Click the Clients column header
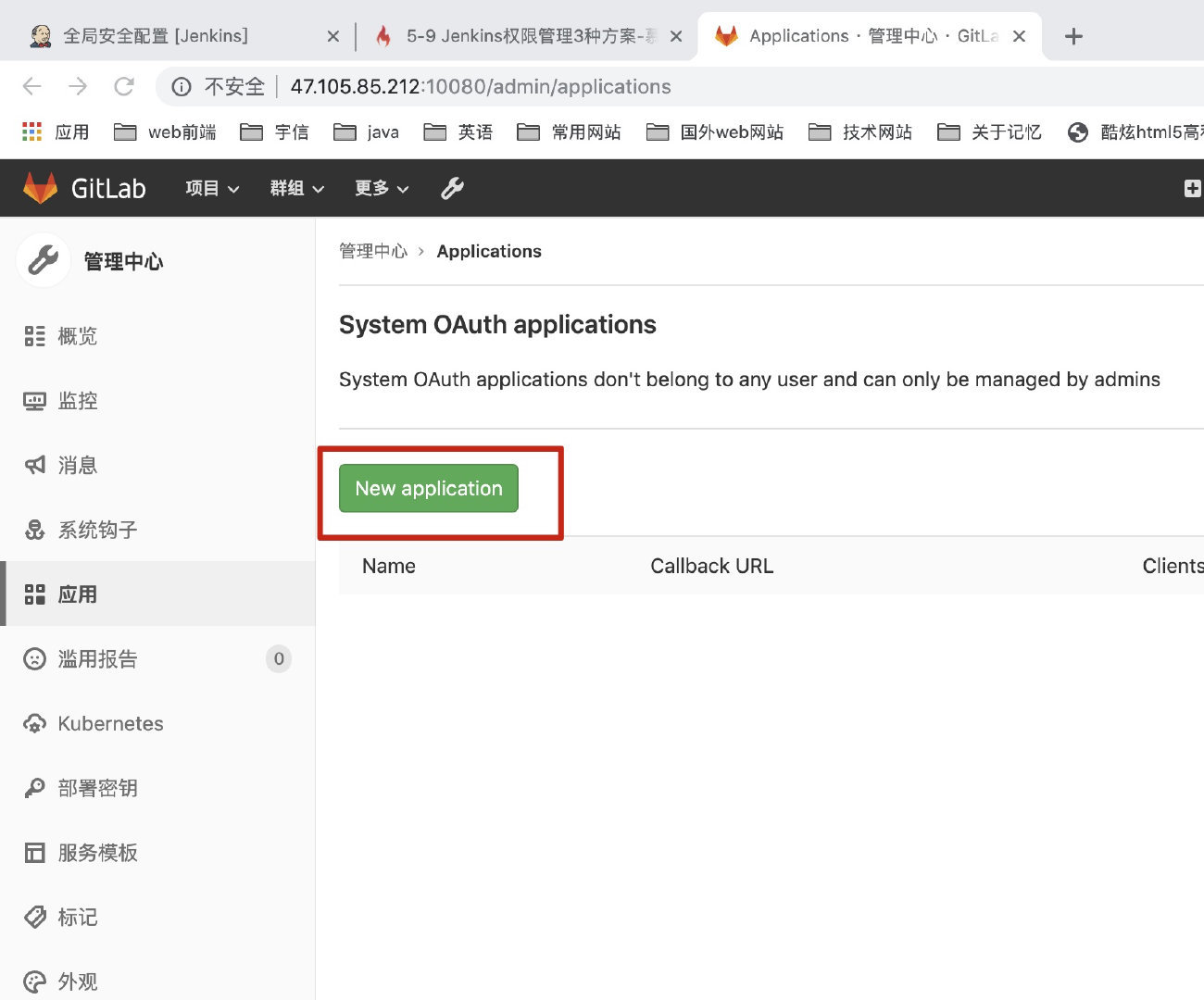Screen dimensions: 1204x1000 click(x=1173, y=566)
